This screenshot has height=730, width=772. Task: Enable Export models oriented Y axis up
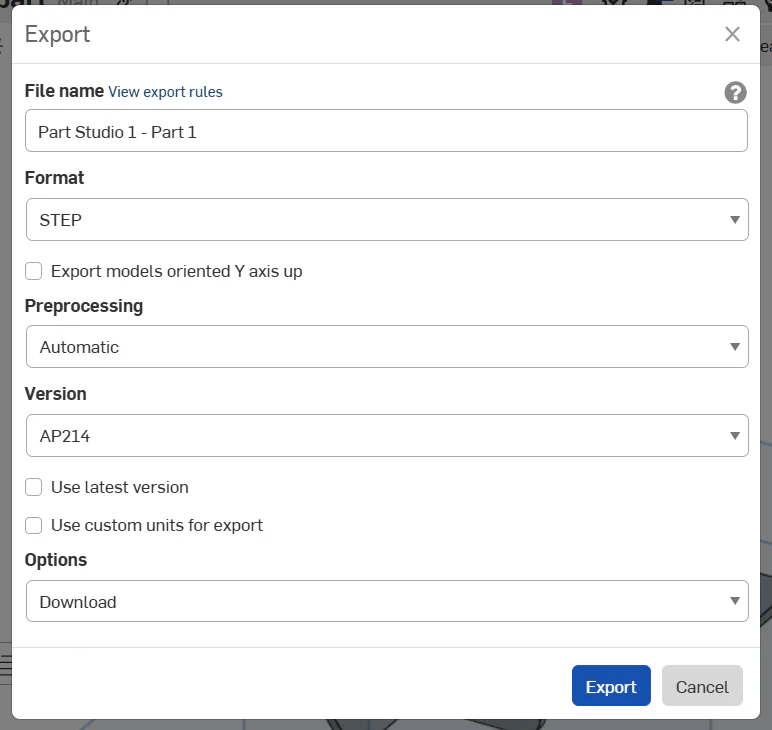[x=33, y=271]
